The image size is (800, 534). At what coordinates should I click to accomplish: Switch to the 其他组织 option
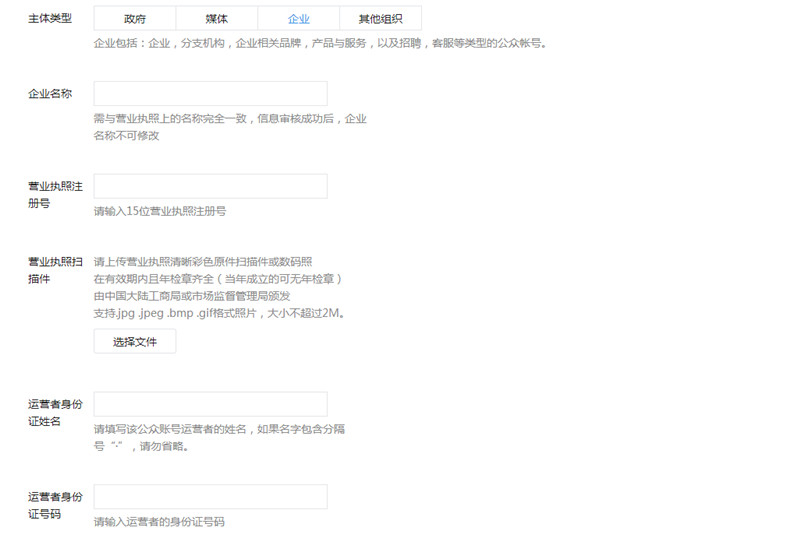point(381,18)
